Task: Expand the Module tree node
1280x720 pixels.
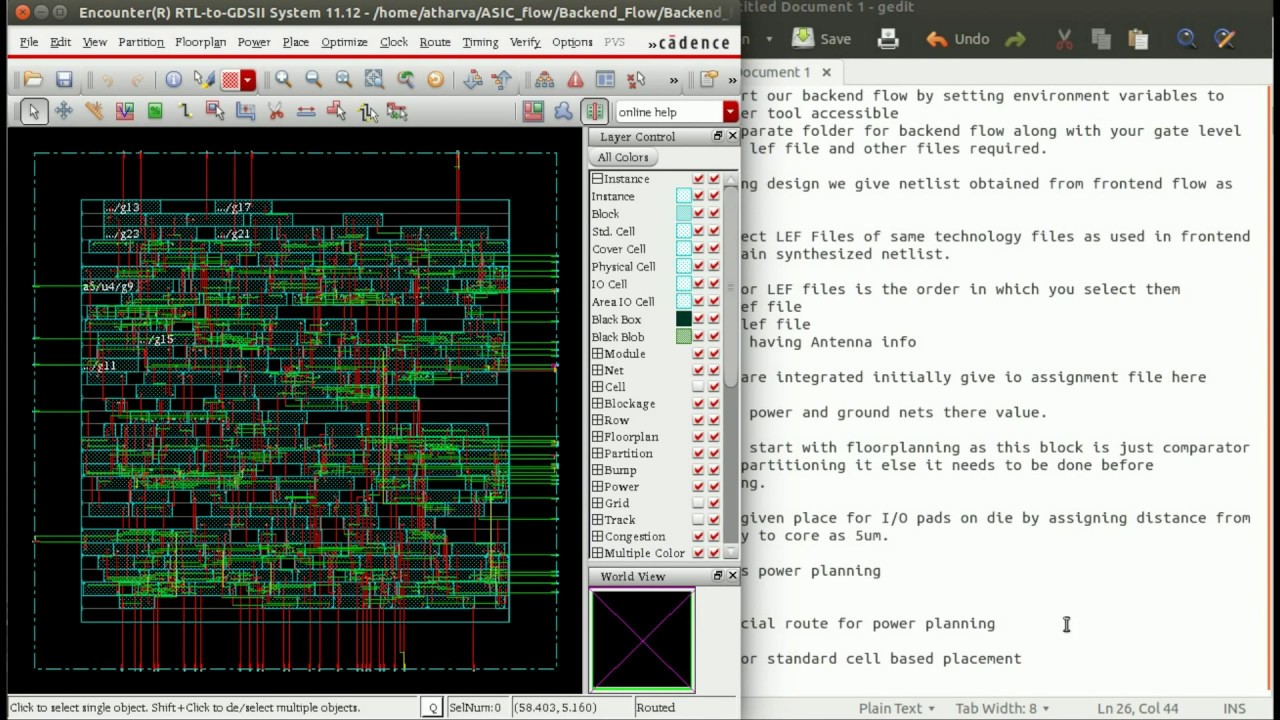Action: [x=597, y=354]
